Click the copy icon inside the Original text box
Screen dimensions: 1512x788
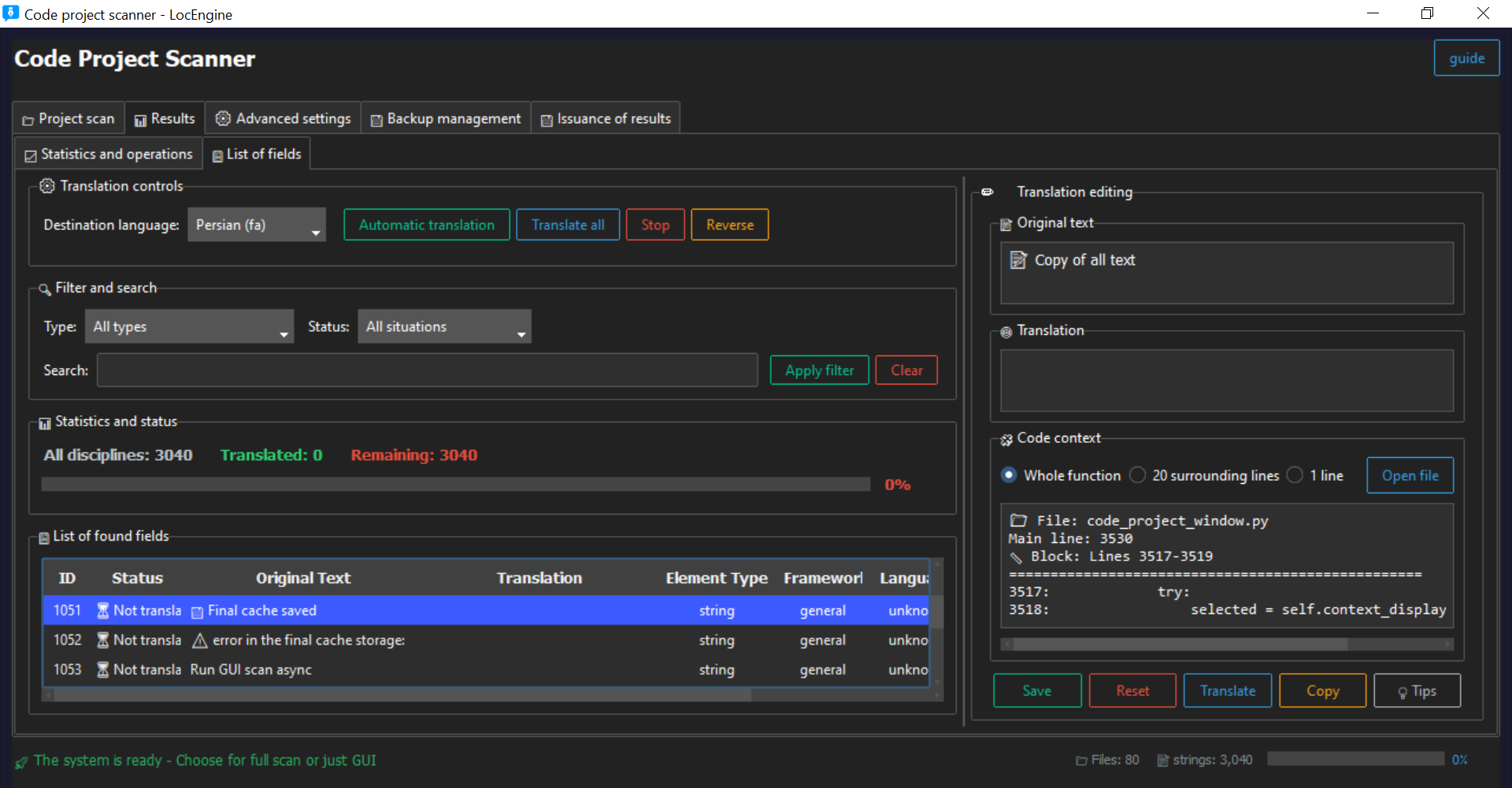point(1019,260)
